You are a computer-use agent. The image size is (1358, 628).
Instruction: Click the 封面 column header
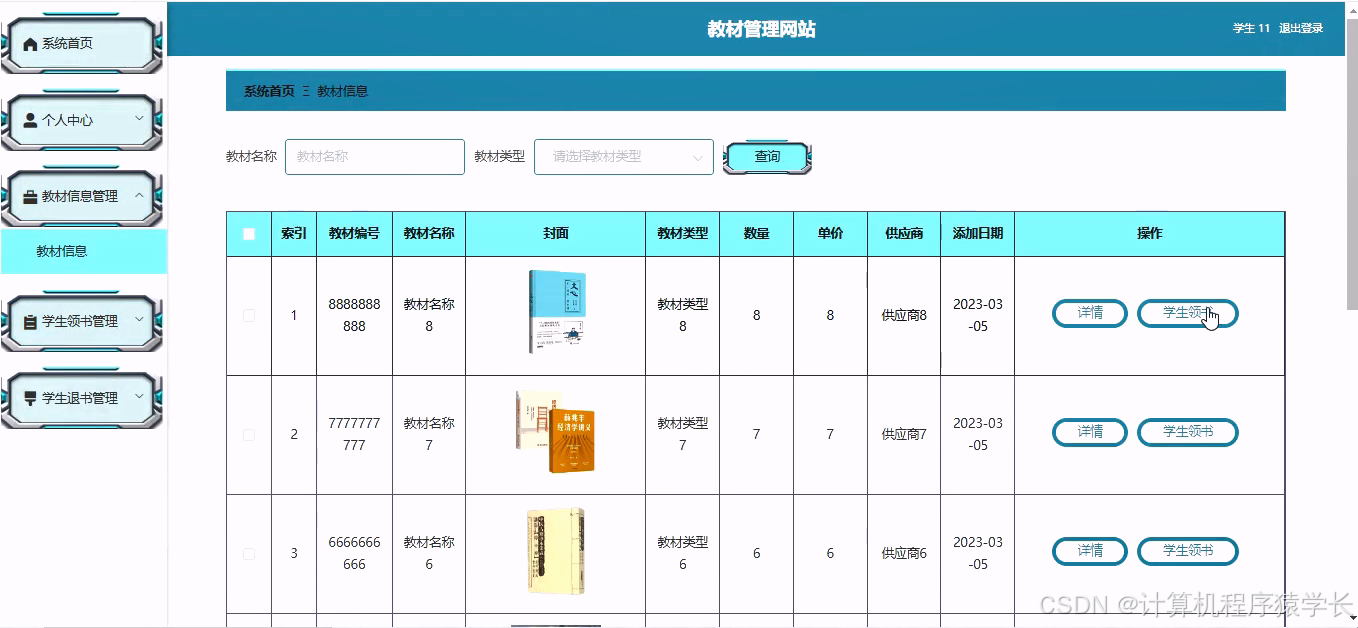[556, 234]
